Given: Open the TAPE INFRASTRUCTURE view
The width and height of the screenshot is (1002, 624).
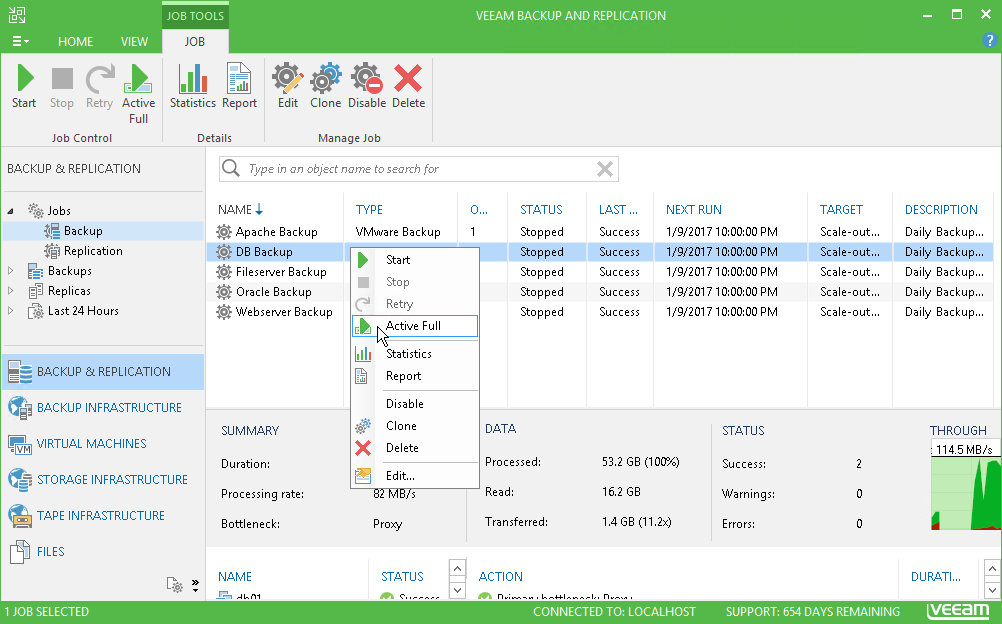Looking at the screenshot, I should coord(103,515).
